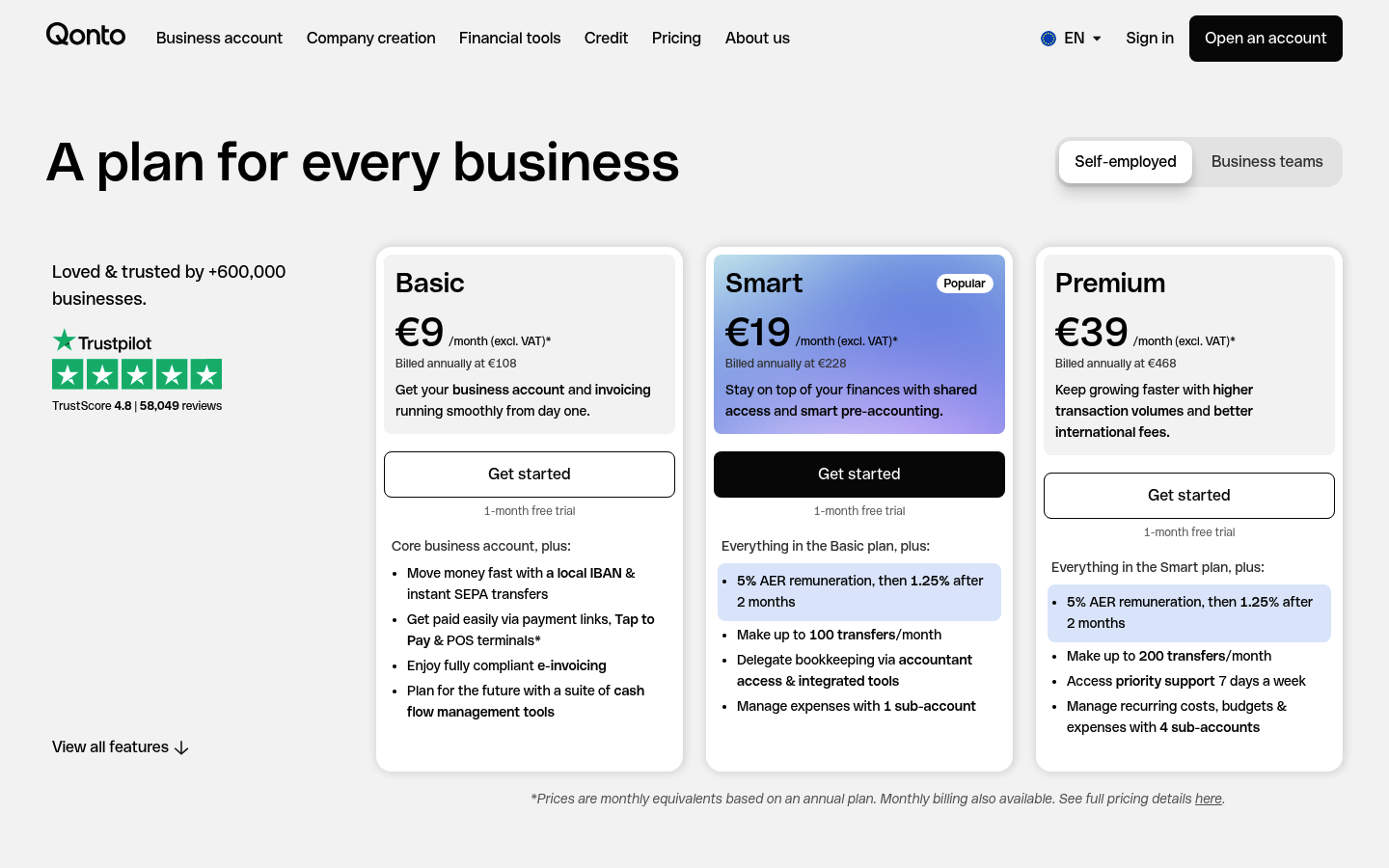This screenshot has width=1389, height=868.
Task: Click the Basic plan title
Action: pos(429,283)
